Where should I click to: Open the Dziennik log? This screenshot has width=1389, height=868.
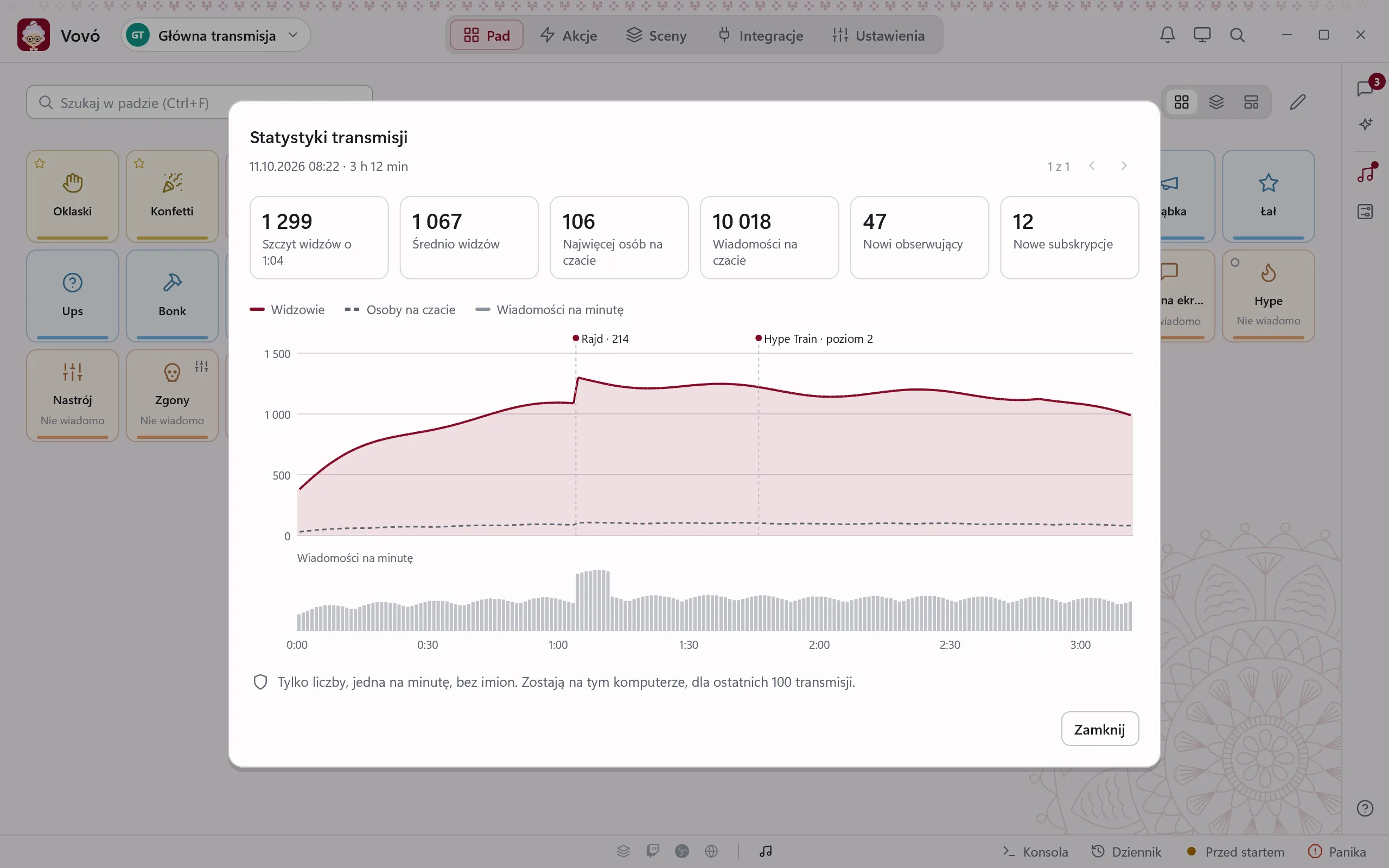point(1126,851)
